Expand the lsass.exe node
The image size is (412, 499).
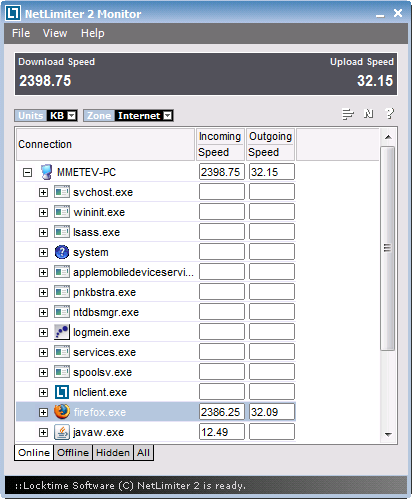[x=43, y=232]
